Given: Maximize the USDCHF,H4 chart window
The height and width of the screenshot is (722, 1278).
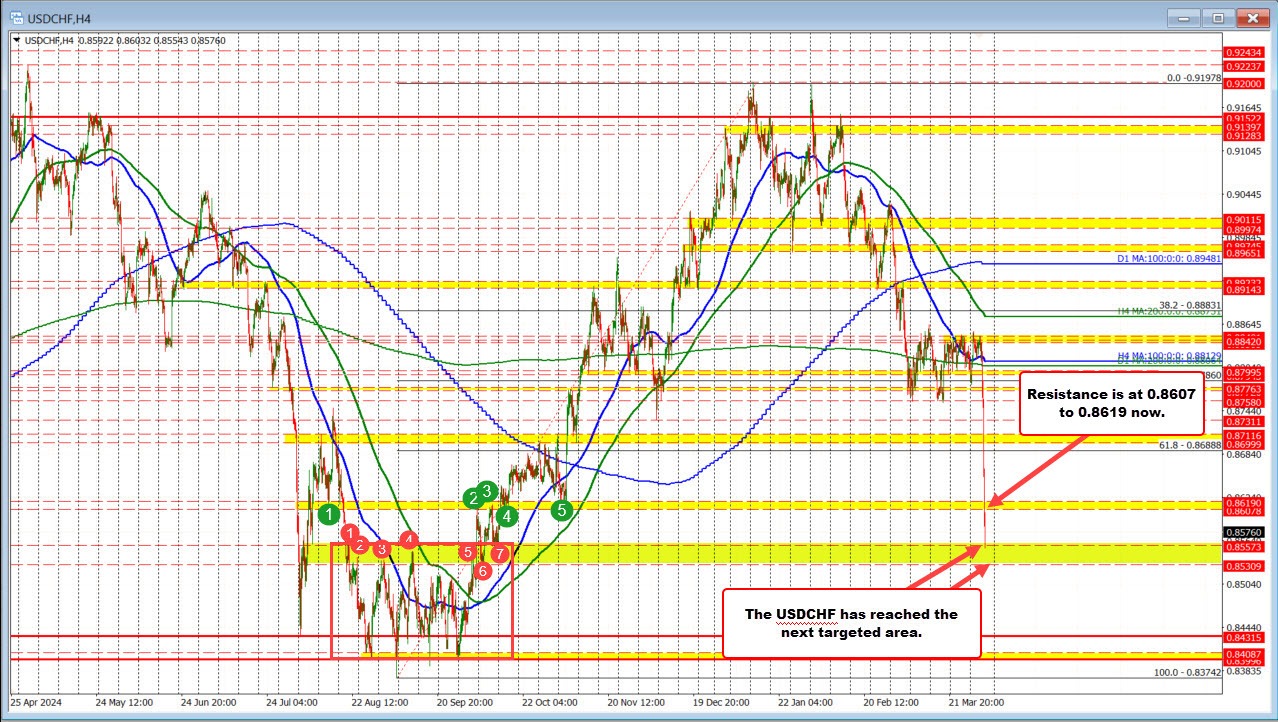Looking at the screenshot, I should tap(1217, 17).
